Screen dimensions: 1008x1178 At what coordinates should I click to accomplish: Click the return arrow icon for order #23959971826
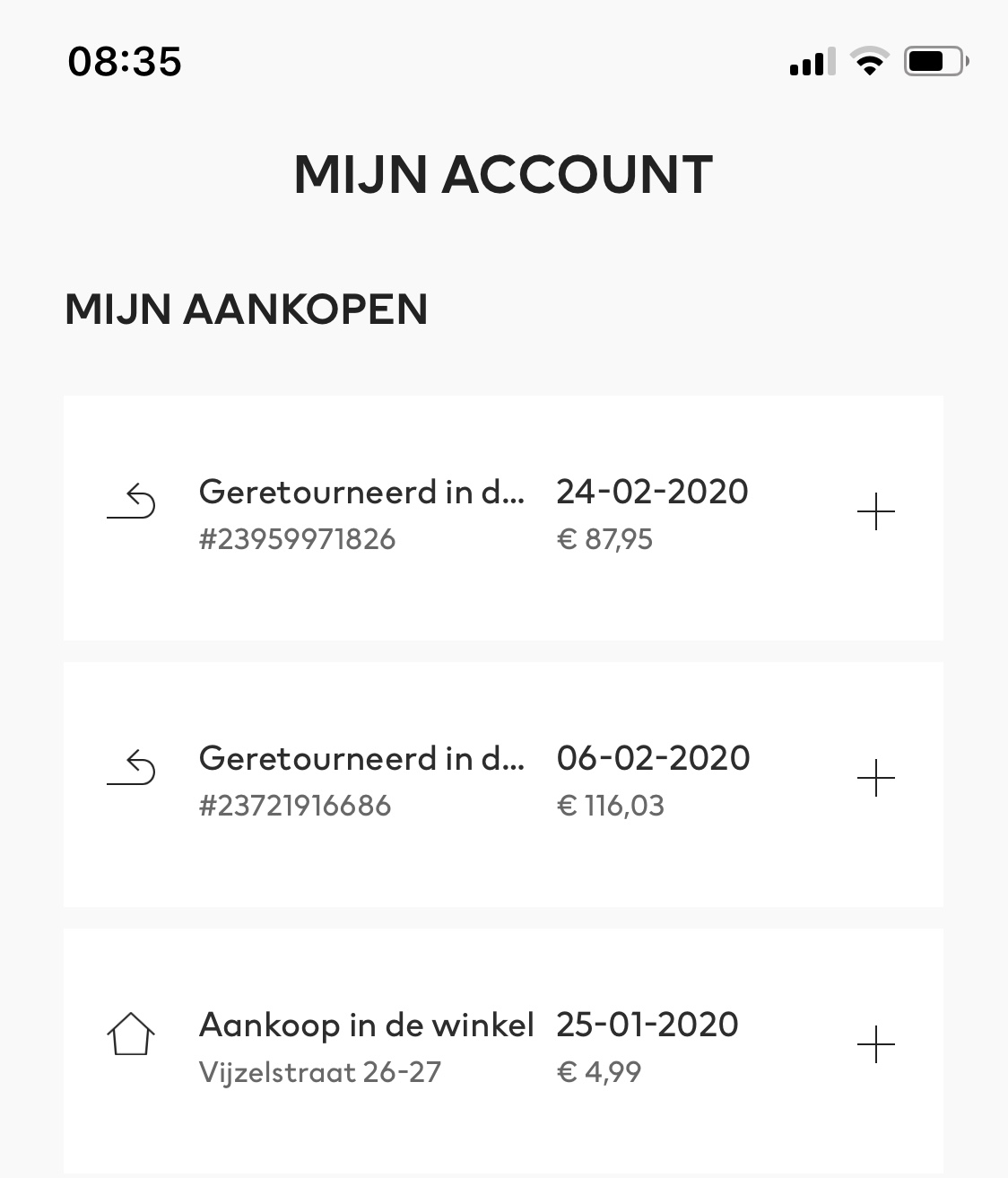tap(131, 502)
